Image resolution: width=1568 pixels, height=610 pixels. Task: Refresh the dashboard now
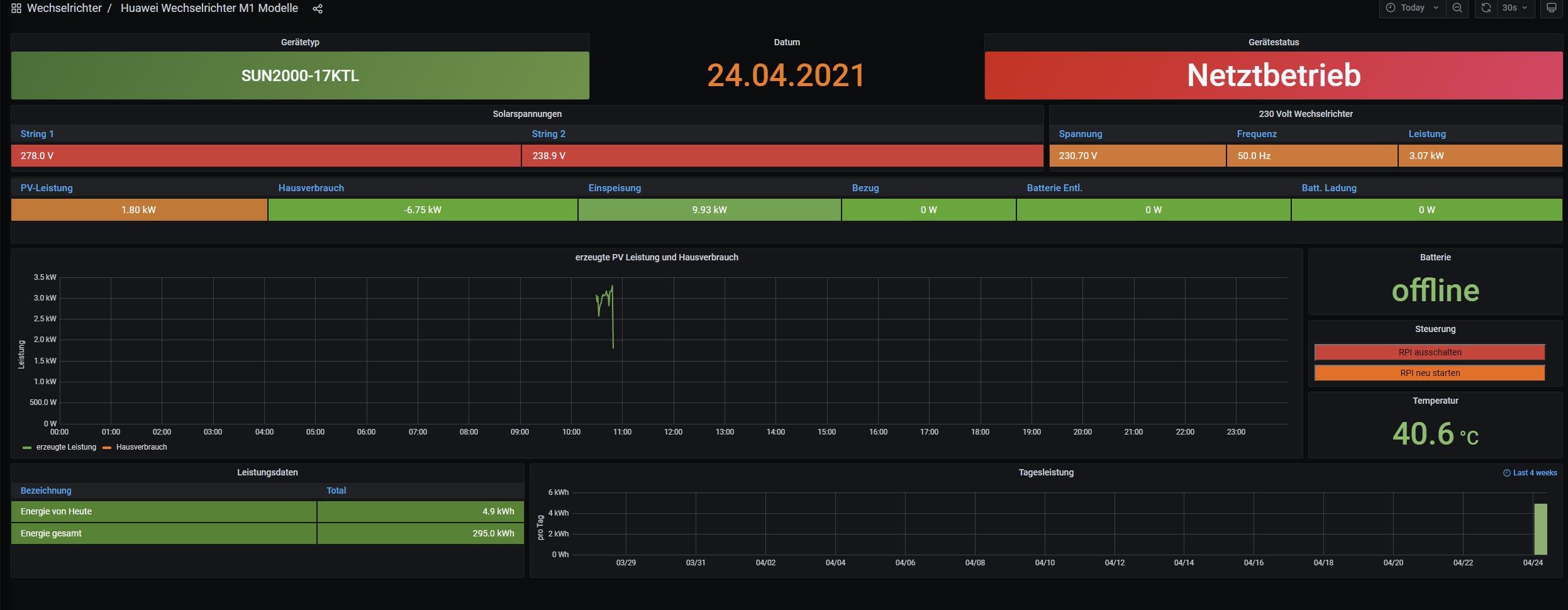pyautogui.click(x=1486, y=8)
